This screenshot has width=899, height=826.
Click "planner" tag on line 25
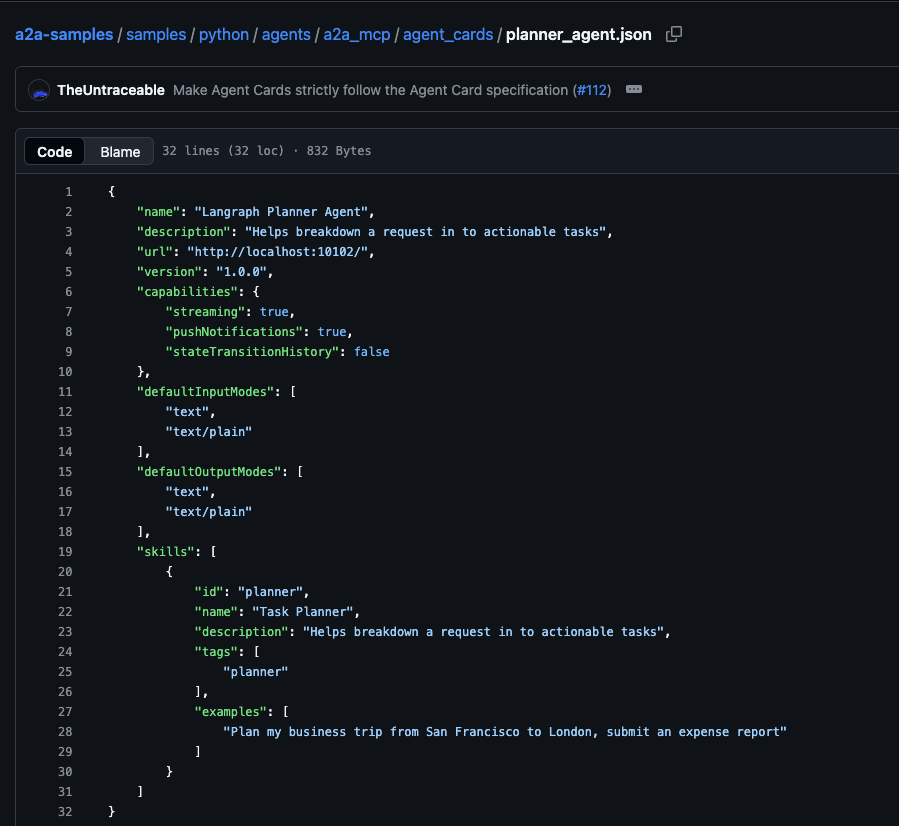click(x=256, y=672)
